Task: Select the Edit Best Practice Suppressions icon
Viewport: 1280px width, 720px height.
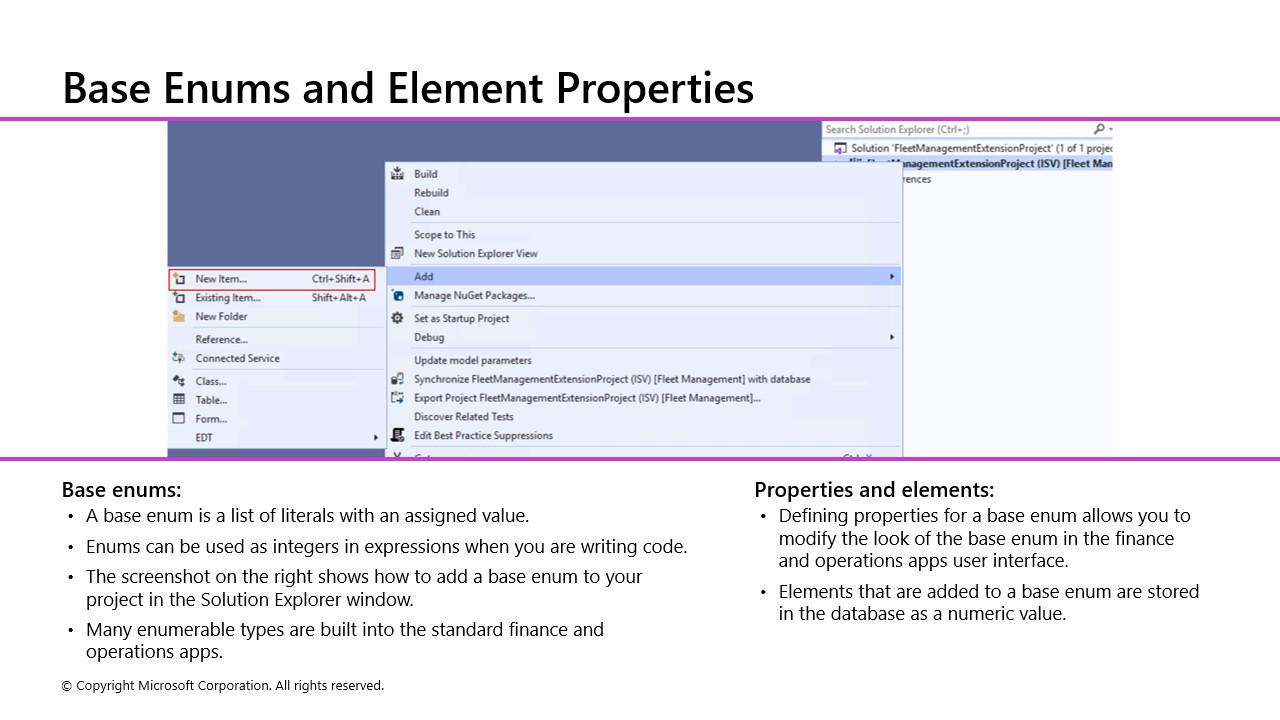Action: point(398,436)
